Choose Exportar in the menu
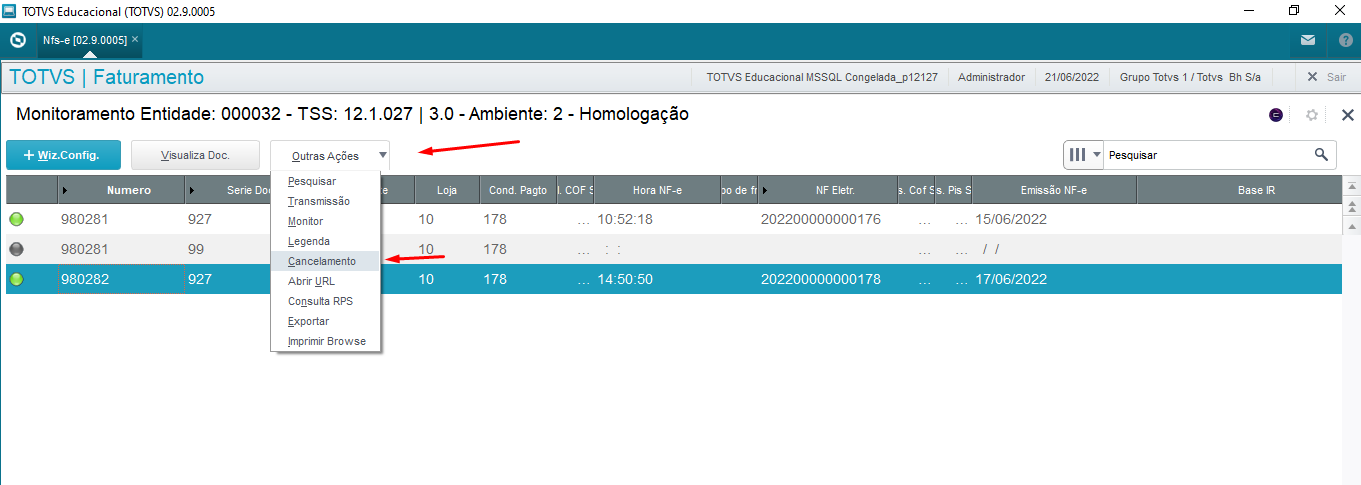 click(x=325, y=321)
